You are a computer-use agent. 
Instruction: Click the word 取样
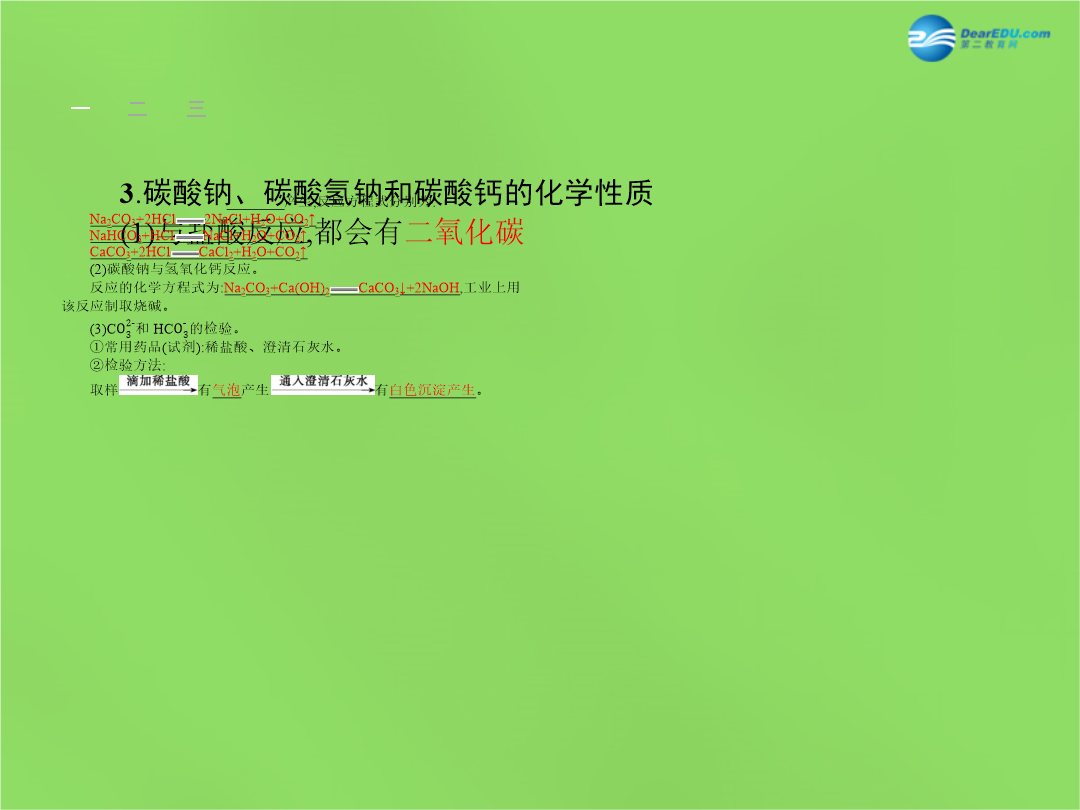[104, 390]
